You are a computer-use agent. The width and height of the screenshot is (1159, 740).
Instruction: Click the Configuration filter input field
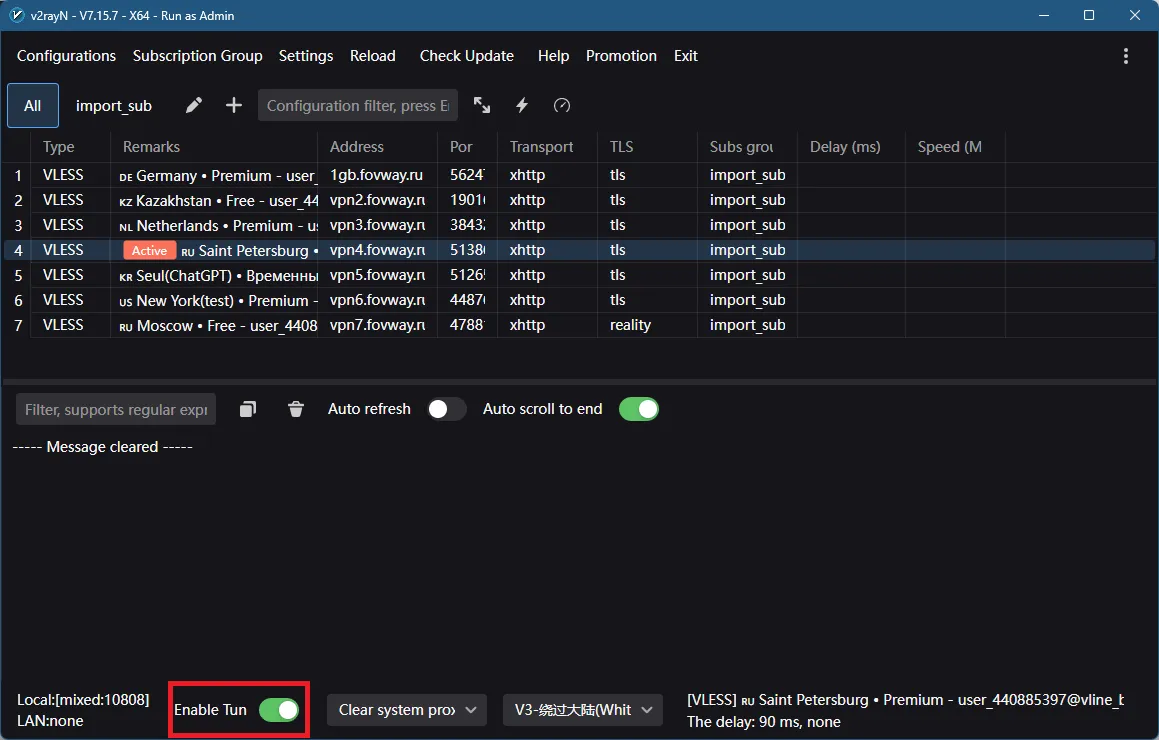point(357,106)
